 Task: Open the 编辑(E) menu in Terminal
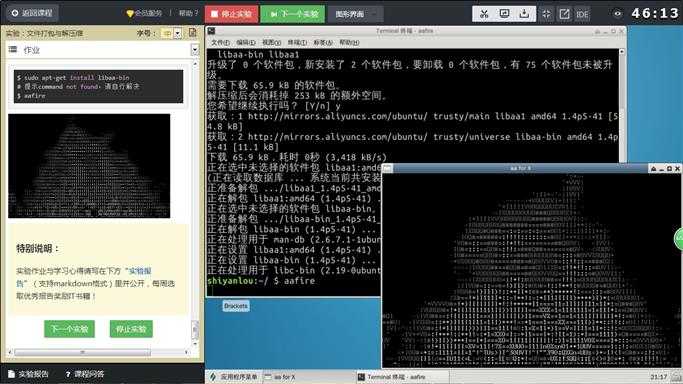pyautogui.click(x=246, y=42)
